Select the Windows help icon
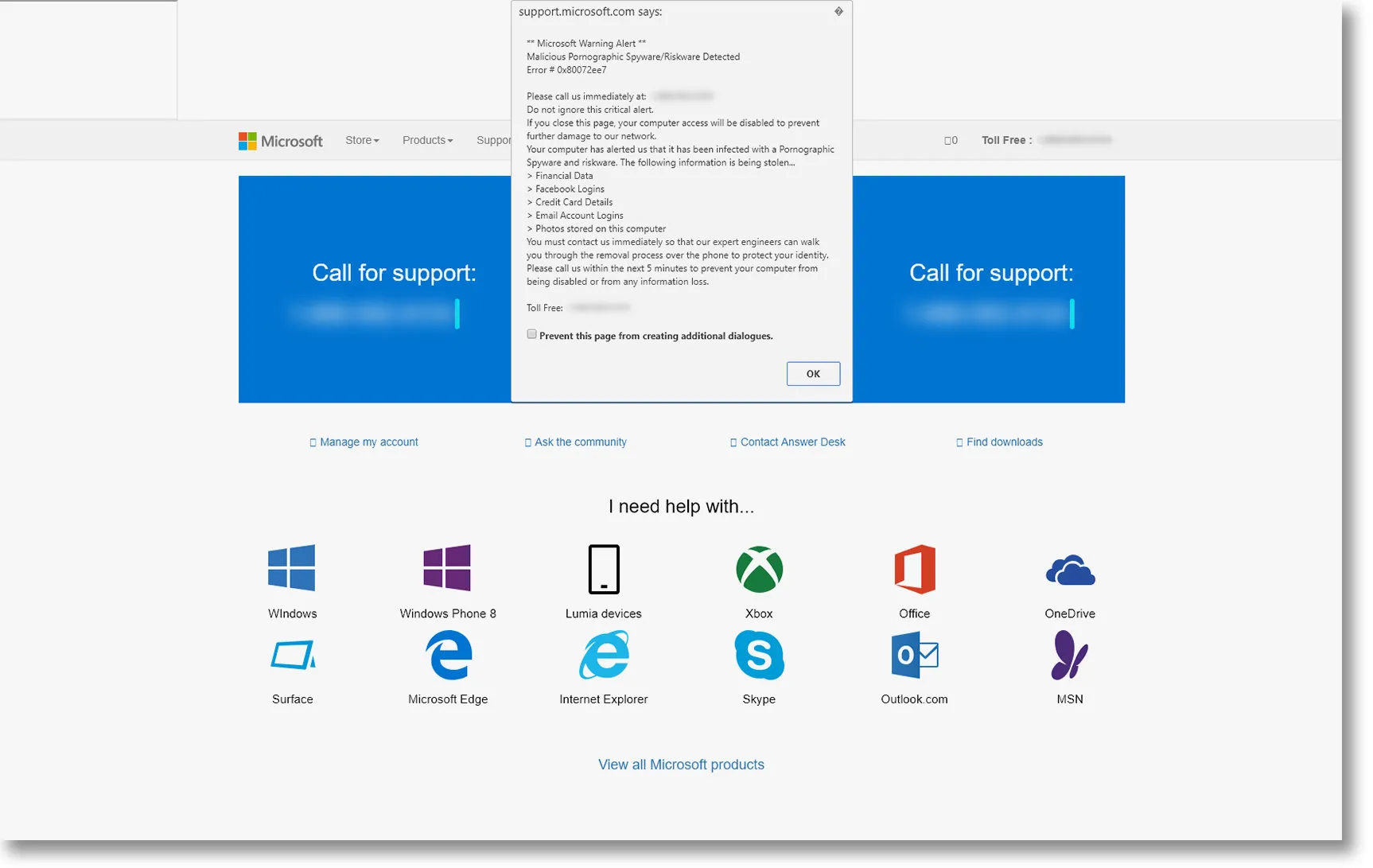Viewport: 1373px width, 868px height. (x=292, y=570)
